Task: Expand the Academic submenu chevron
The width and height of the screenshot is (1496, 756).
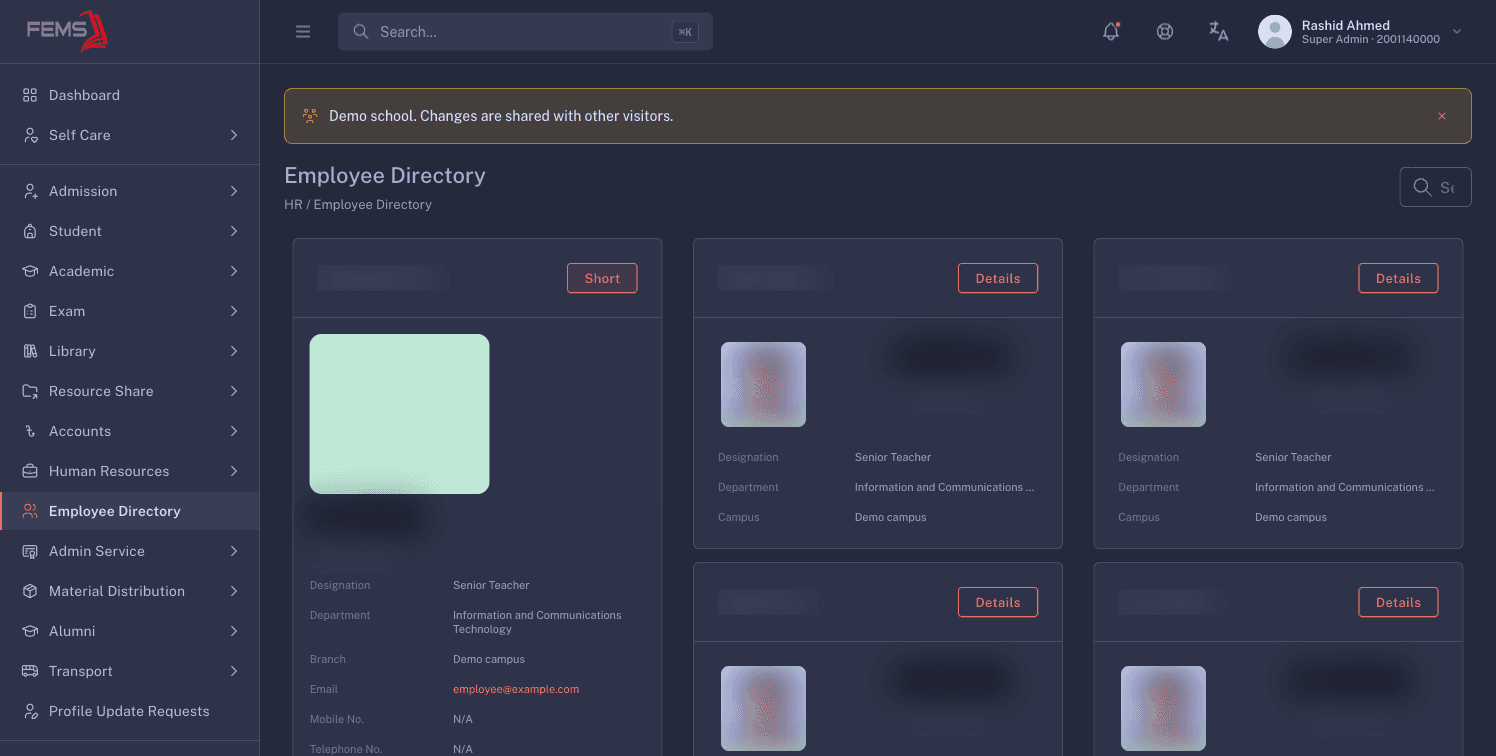Action: point(234,271)
